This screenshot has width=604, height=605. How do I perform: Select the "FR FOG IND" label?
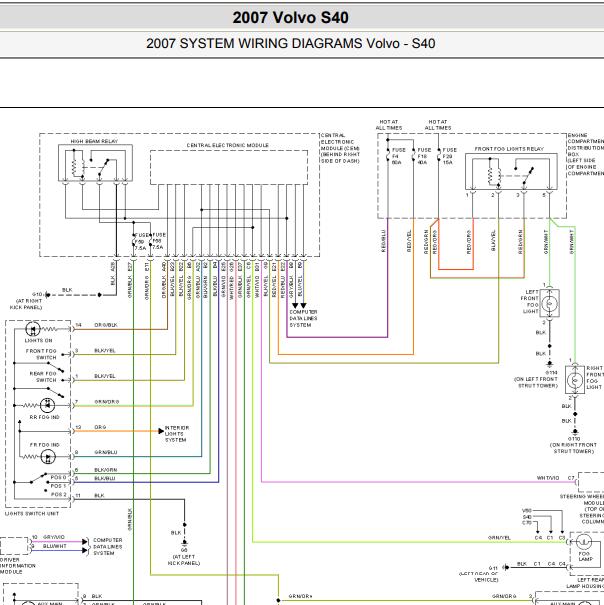tap(45, 445)
